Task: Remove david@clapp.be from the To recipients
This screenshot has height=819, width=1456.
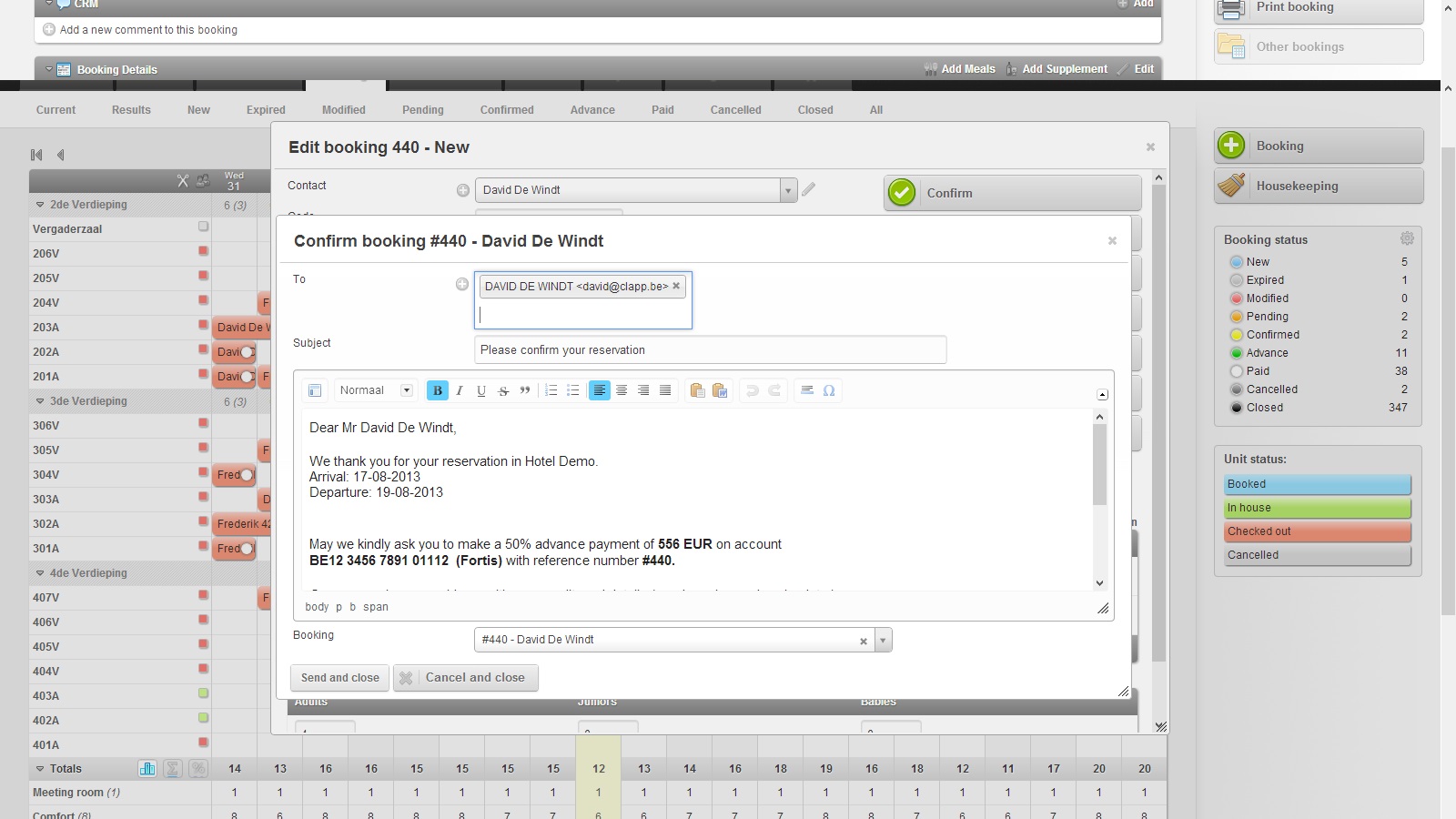Action: 676,286
